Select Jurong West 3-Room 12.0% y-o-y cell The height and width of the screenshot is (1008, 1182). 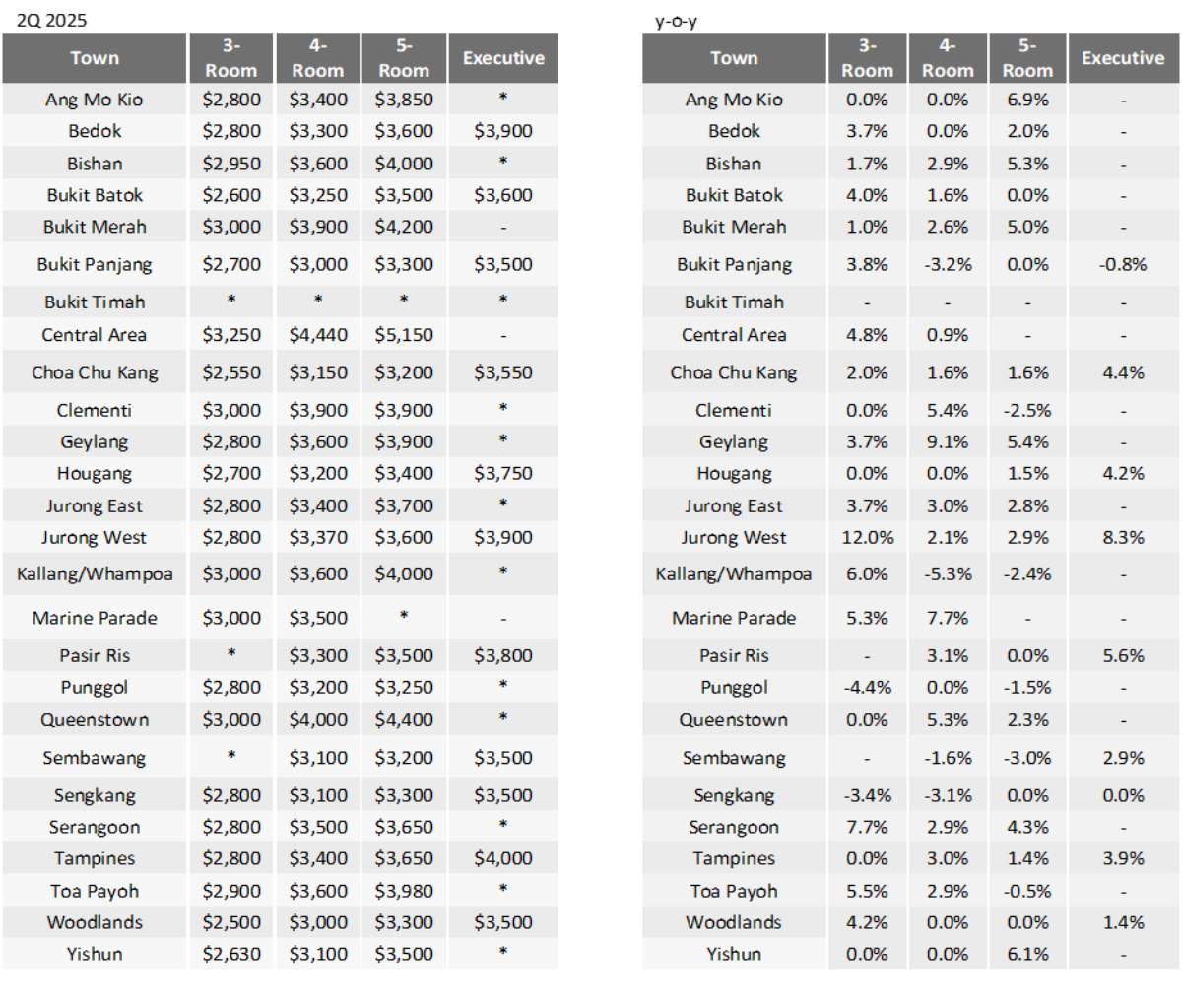click(x=867, y=538)
